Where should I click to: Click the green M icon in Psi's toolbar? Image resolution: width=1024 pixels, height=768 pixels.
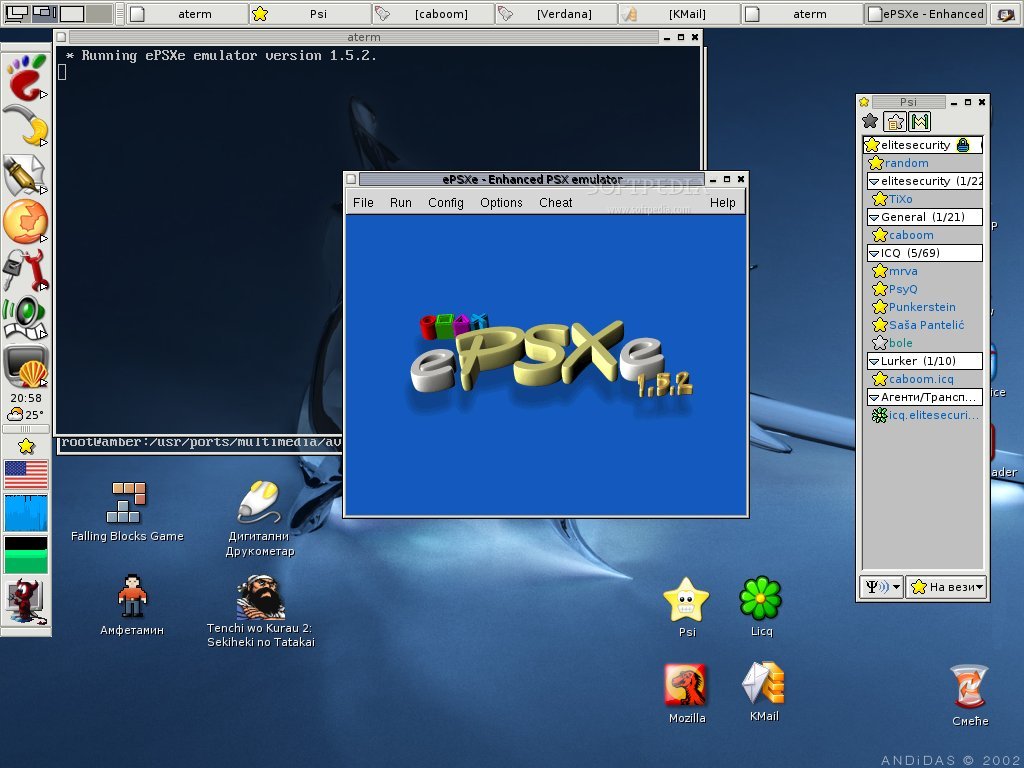[920, 121]
